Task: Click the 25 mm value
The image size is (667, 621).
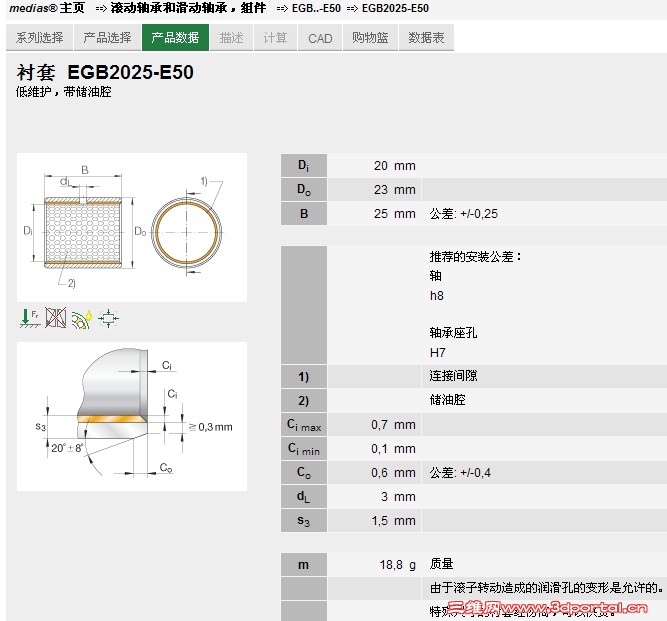Action: coord(395,214)
